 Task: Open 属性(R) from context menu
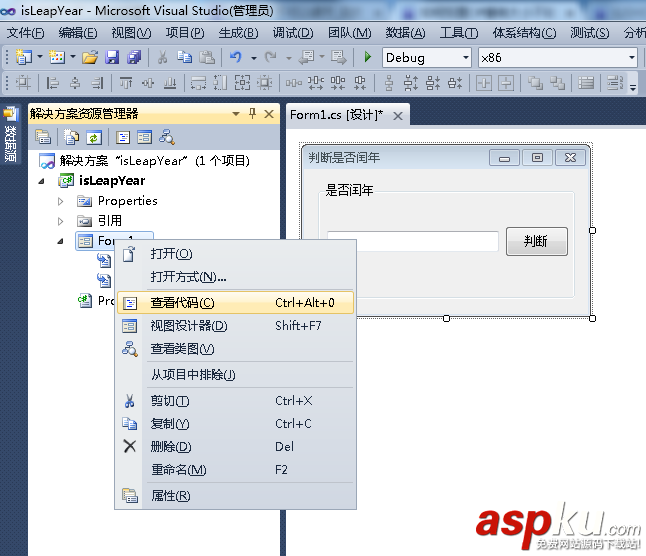pyautogui.click(x=235, y=496)
